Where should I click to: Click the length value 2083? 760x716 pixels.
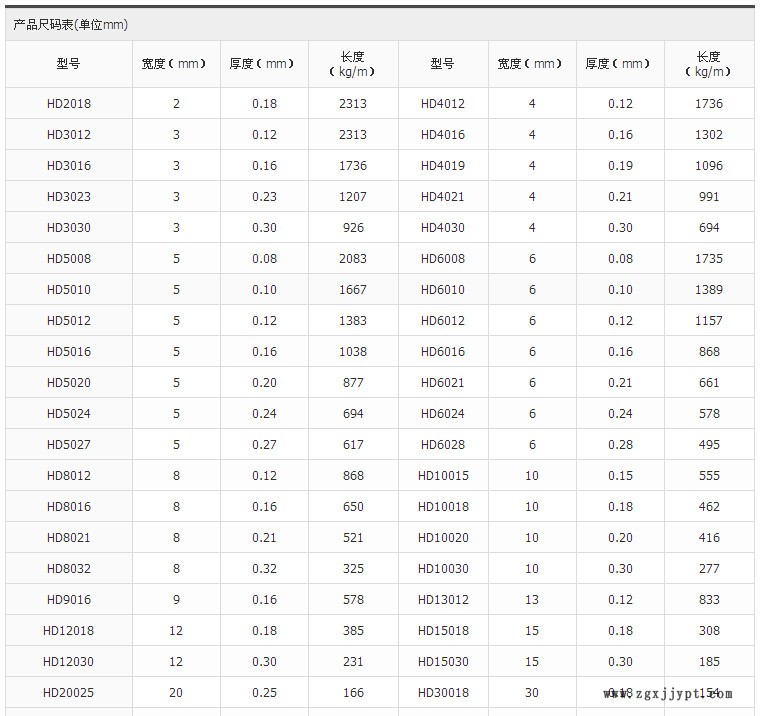tap(353, 259)
